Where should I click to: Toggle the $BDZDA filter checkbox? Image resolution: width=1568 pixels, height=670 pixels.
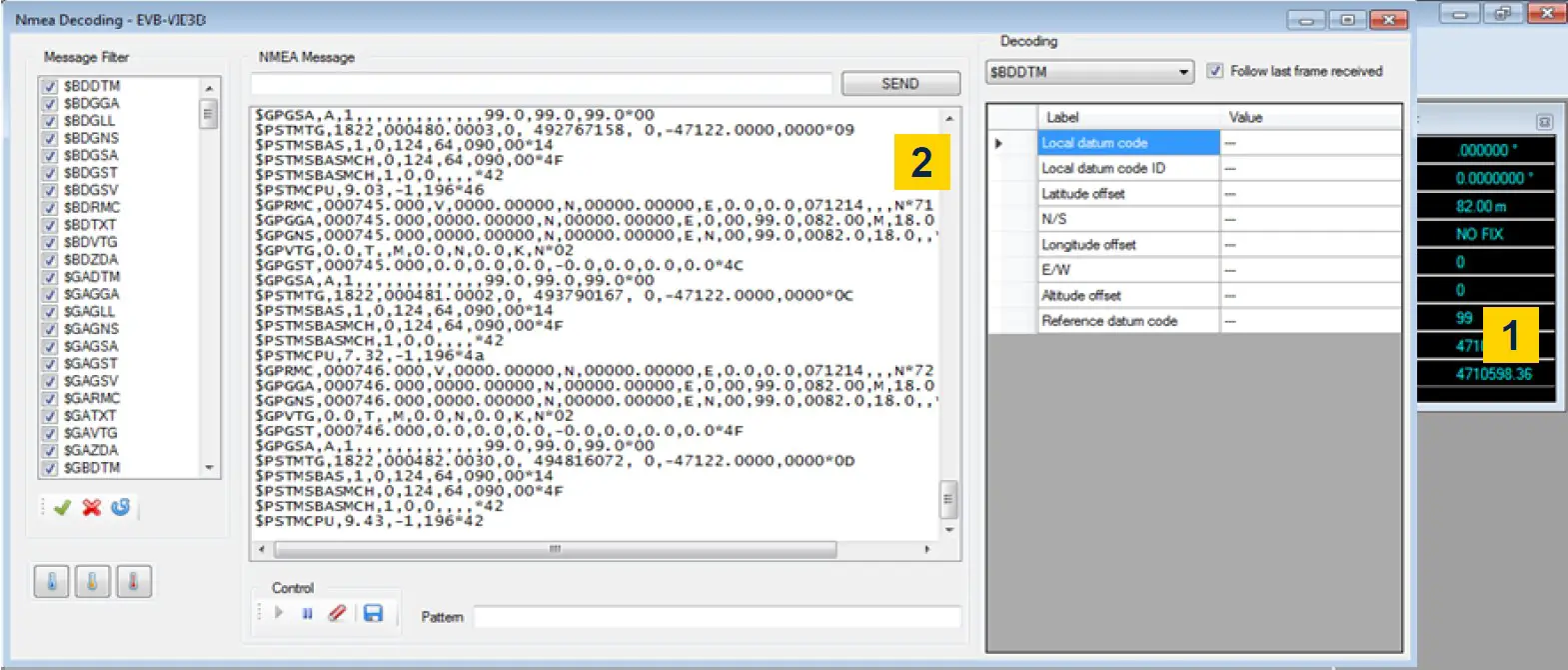49,259
